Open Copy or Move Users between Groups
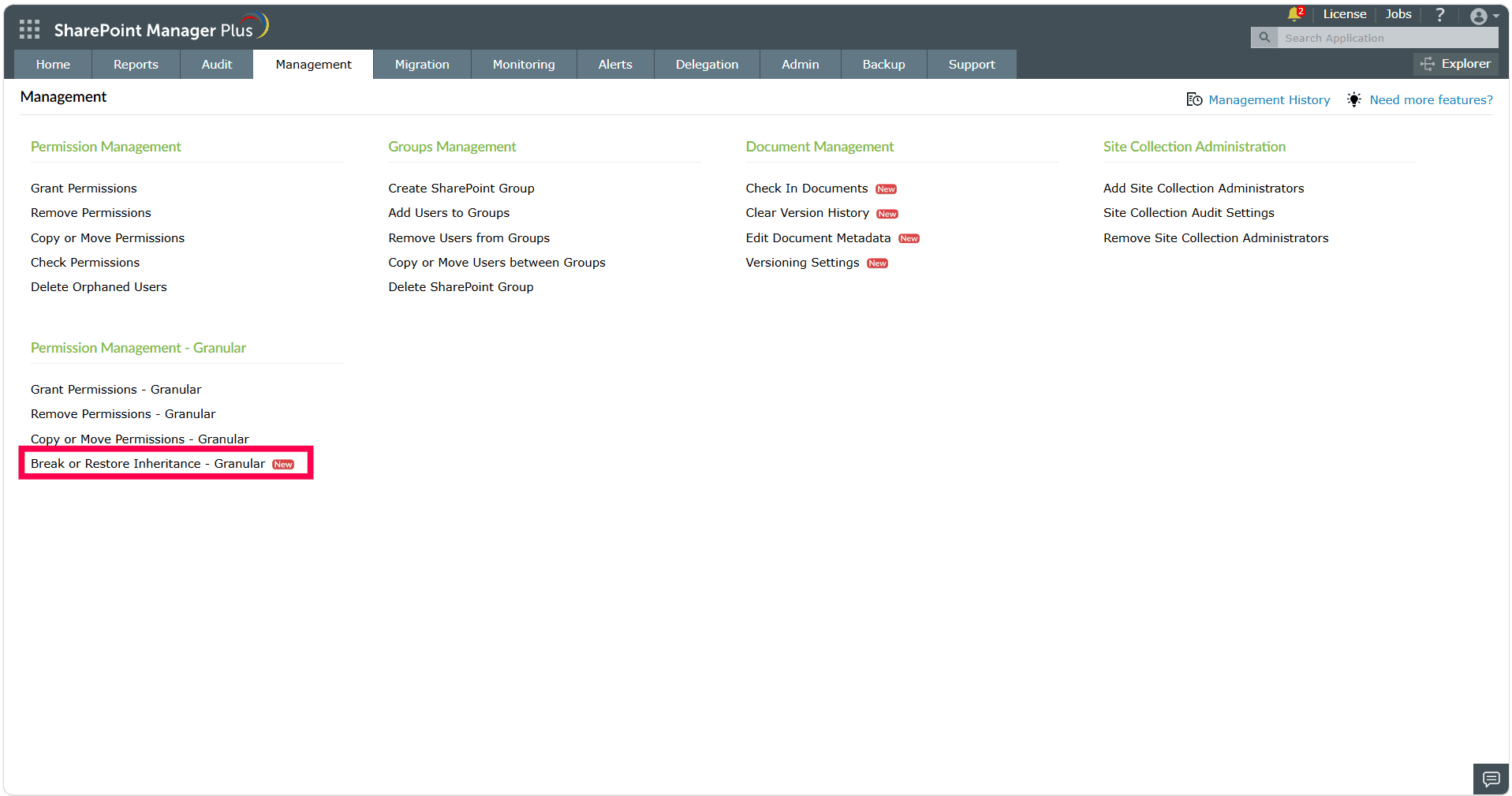This screenshot has width=1512, height=796. pyautogui.click(x=497, y=263)
